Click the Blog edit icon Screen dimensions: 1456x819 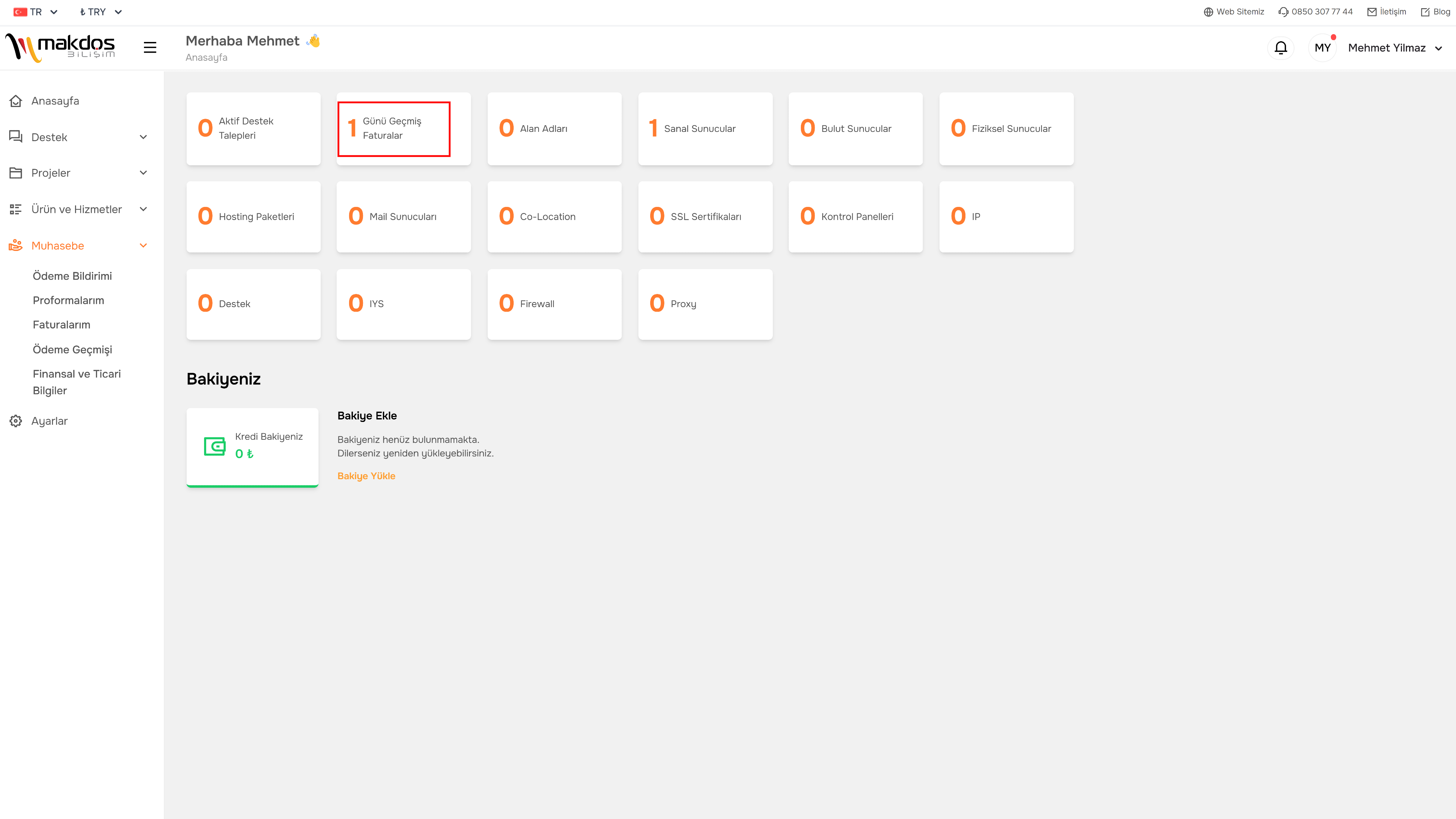click(1425, 12)
